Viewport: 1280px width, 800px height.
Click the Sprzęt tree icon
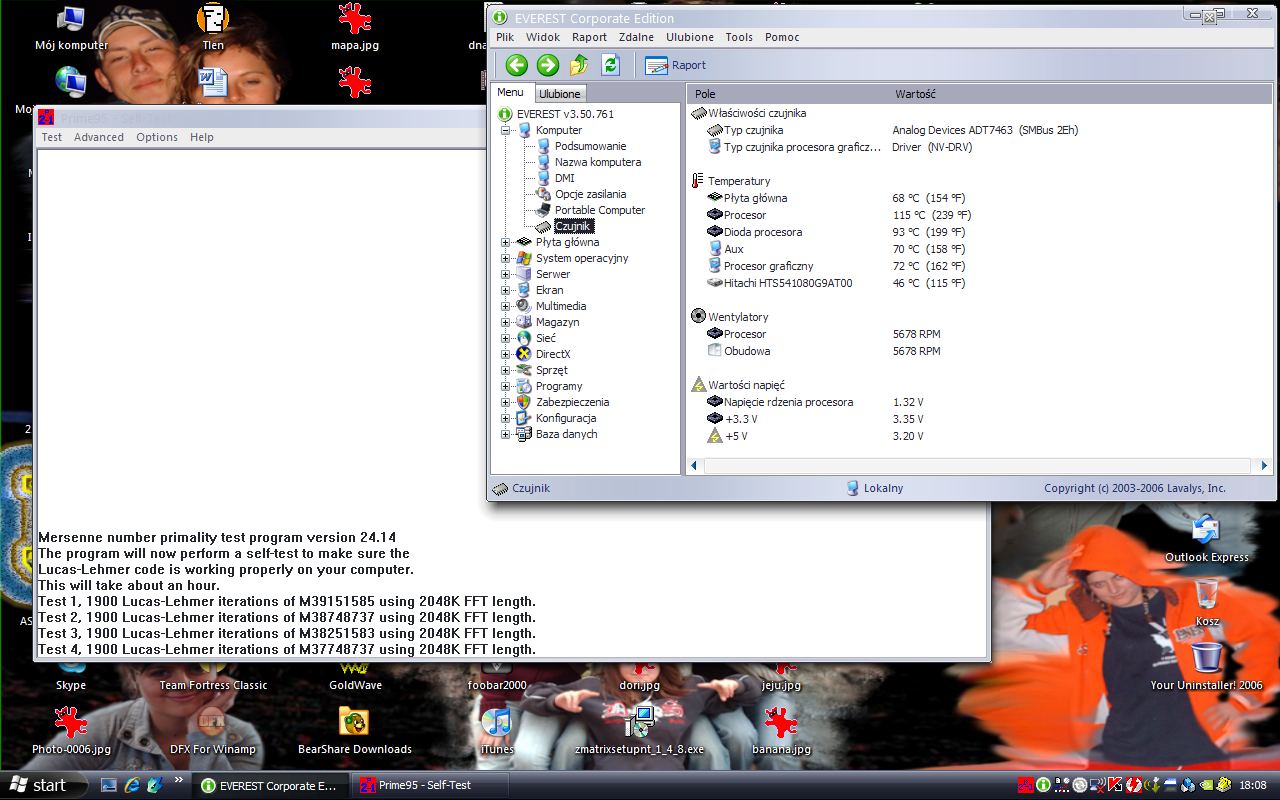(x=524, y=370)
